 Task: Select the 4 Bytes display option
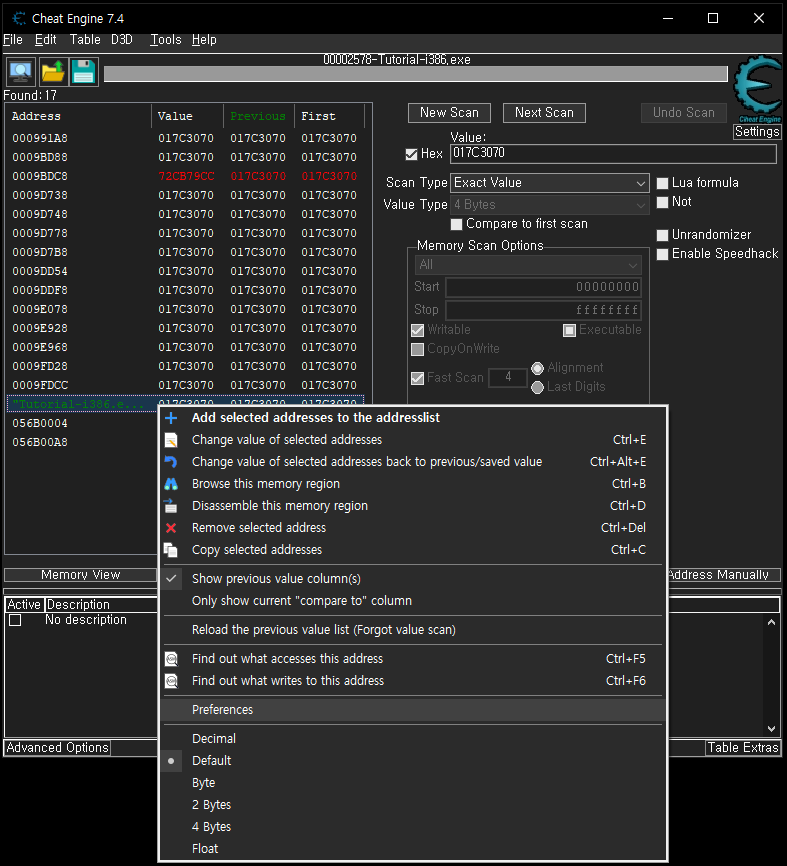pyautogui.click(x=413, y=827)
